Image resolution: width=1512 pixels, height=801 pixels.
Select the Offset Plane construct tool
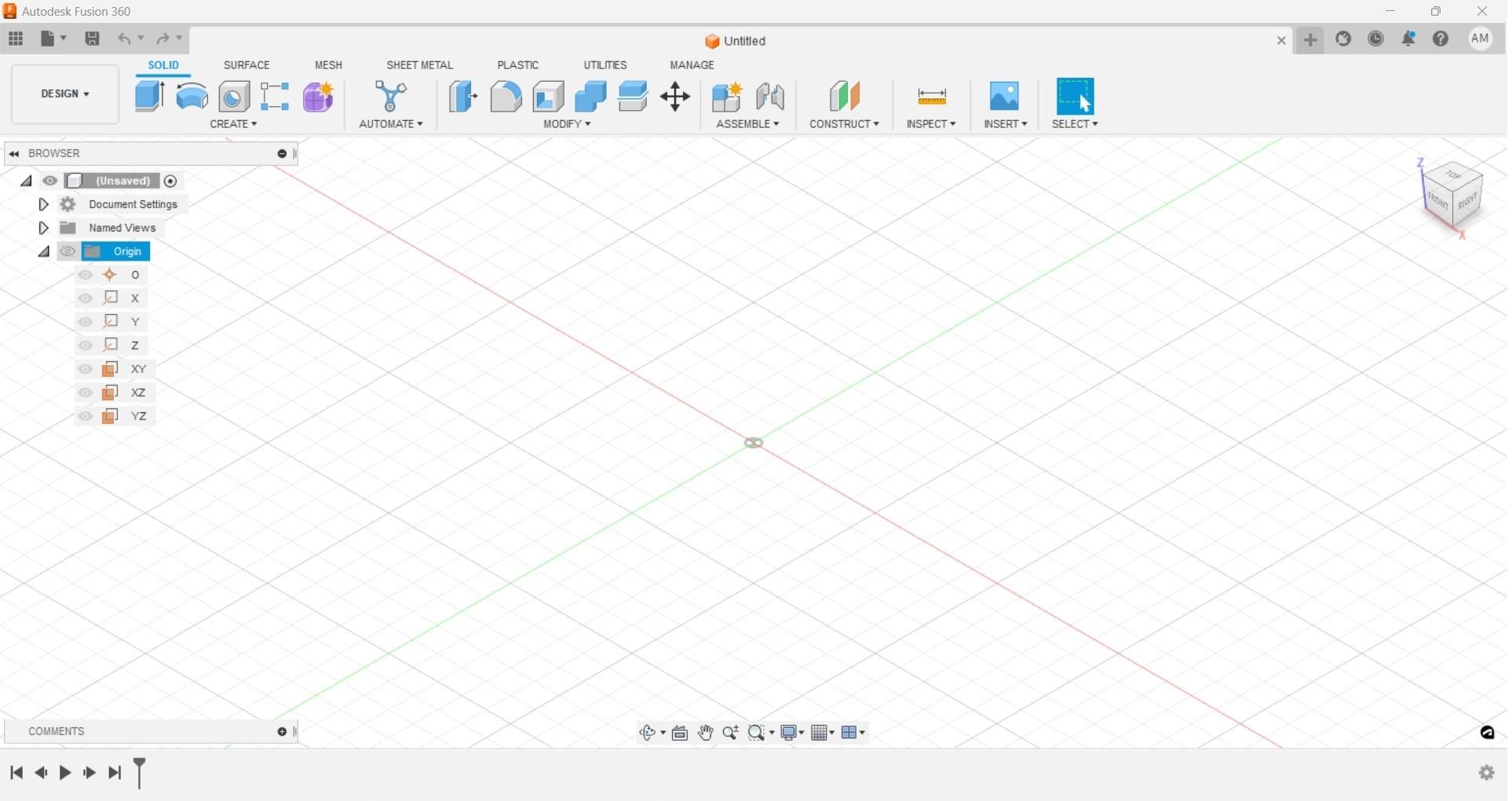point(846,97)
